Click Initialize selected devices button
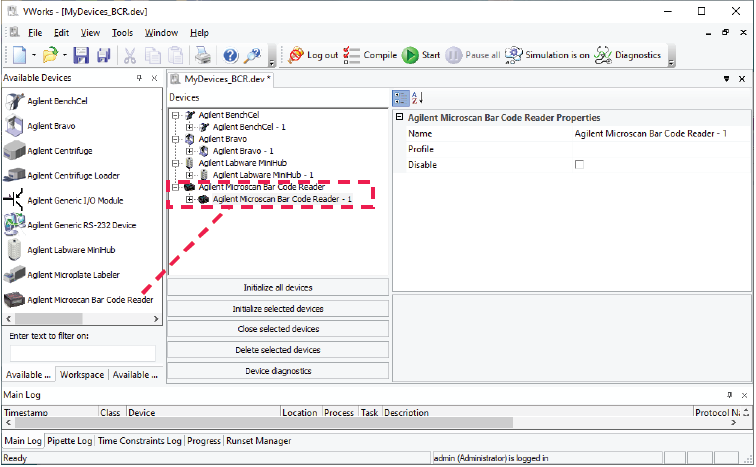 click(x=278, y=308)
